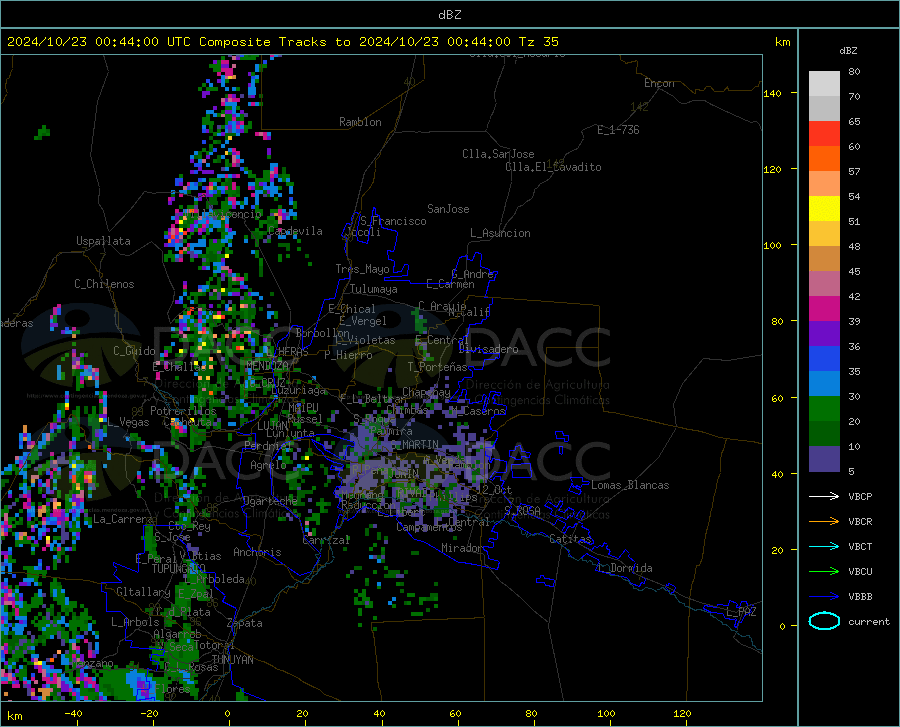Viewport: 900px width, 727px height.
Task: Click the blue VBBB arrow in legend
Action: point(824,597)
